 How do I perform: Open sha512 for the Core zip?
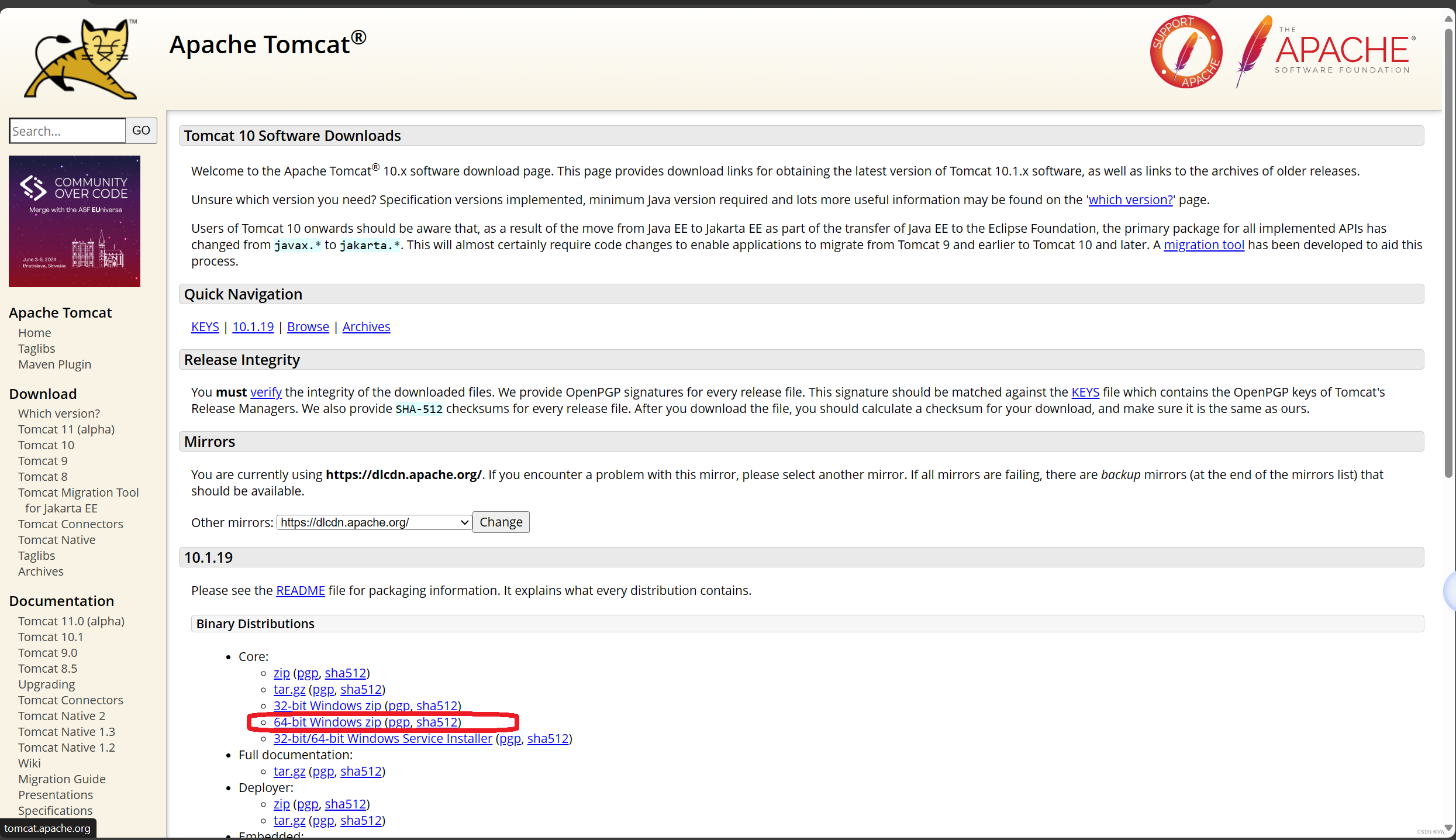[x=346, y=673]
